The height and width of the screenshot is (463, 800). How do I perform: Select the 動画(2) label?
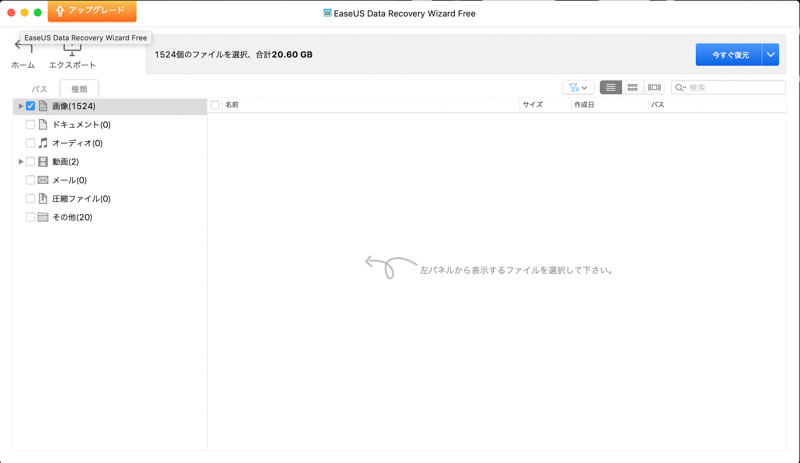coord(66,162)
